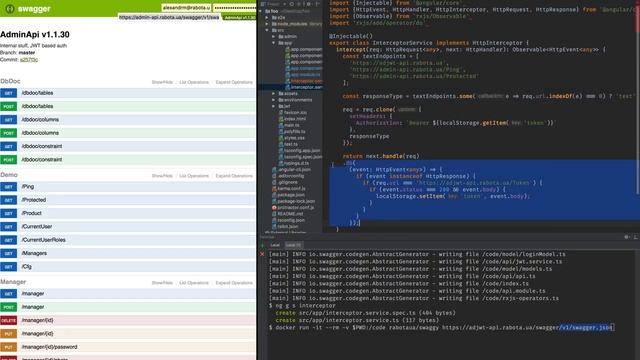The height and width of the screenshot is (360, 640).
Task: Close terminal session with red X
Action: [262, 254]
